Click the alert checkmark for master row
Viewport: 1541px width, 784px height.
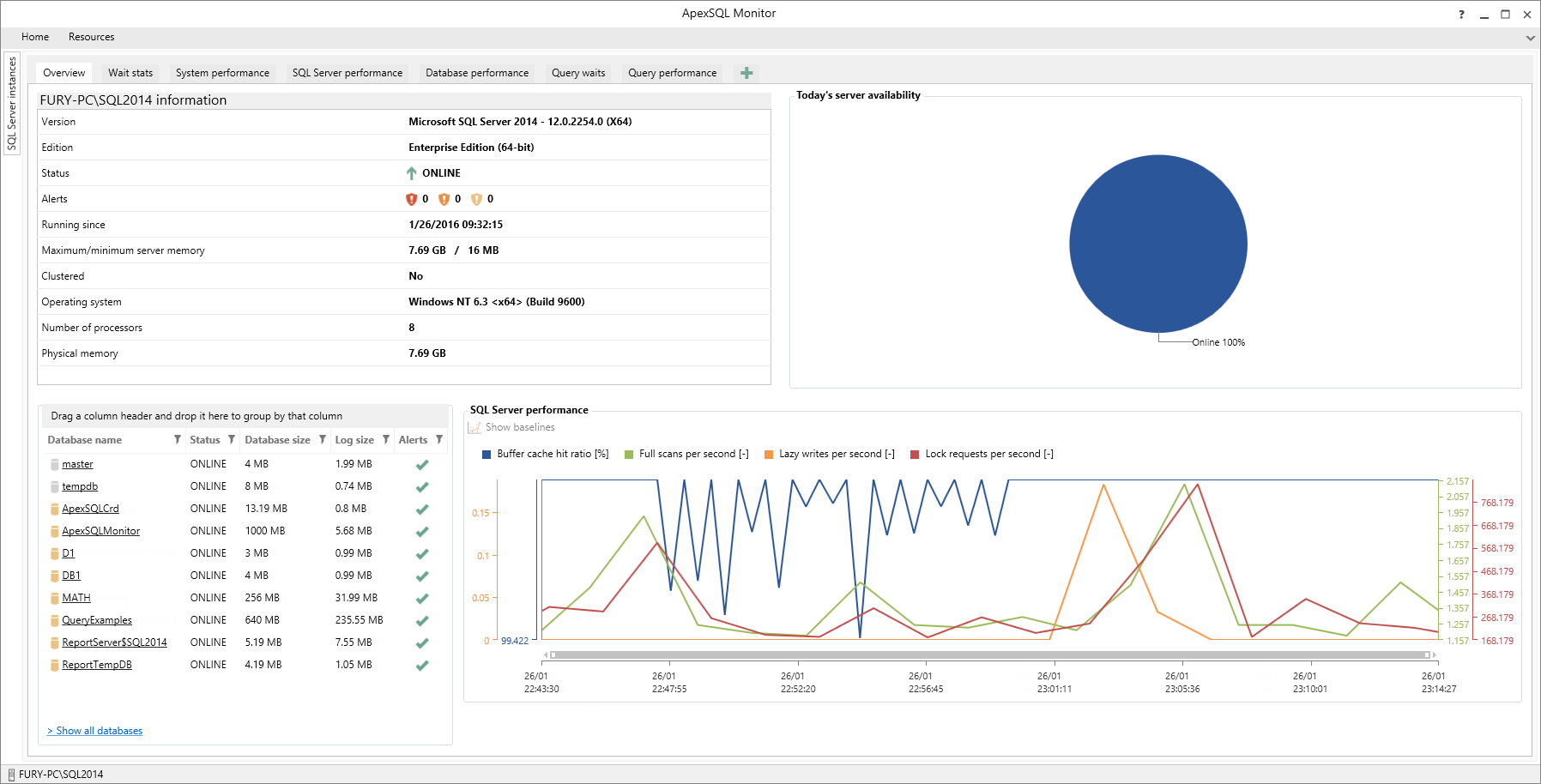click(422, 465)
